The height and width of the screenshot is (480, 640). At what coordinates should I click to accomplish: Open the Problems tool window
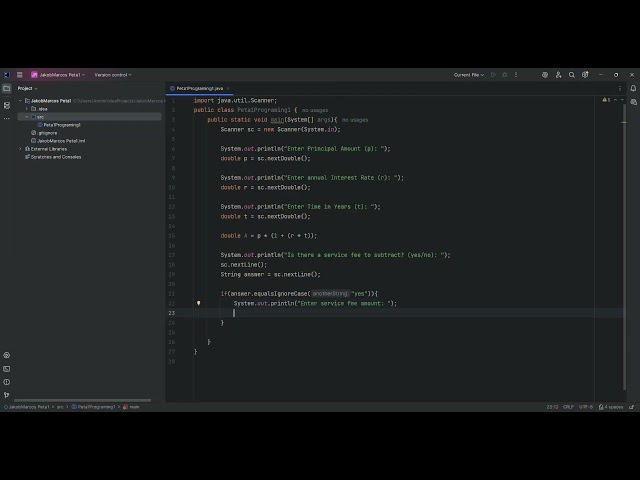tap(7, 382)
